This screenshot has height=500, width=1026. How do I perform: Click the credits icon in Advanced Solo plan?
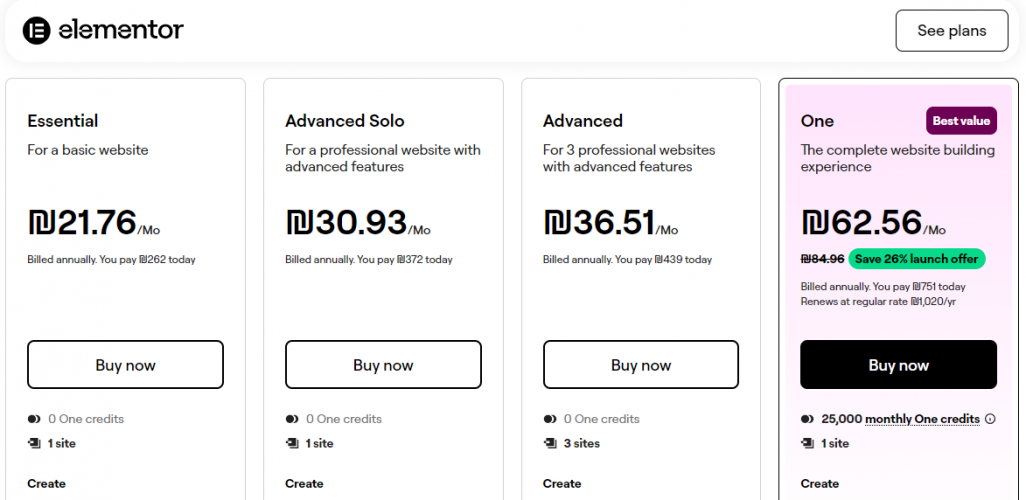tap(292, 419)
